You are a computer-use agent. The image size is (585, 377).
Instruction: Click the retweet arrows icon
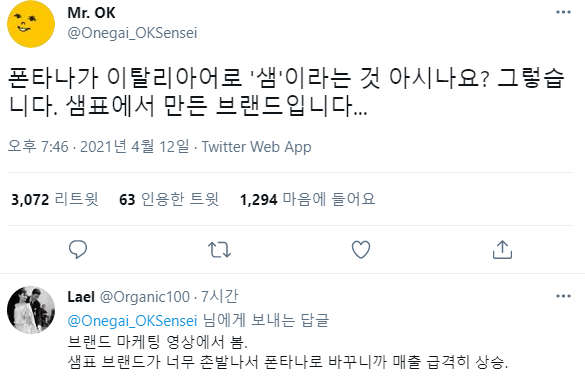click(x=219, y=250)
